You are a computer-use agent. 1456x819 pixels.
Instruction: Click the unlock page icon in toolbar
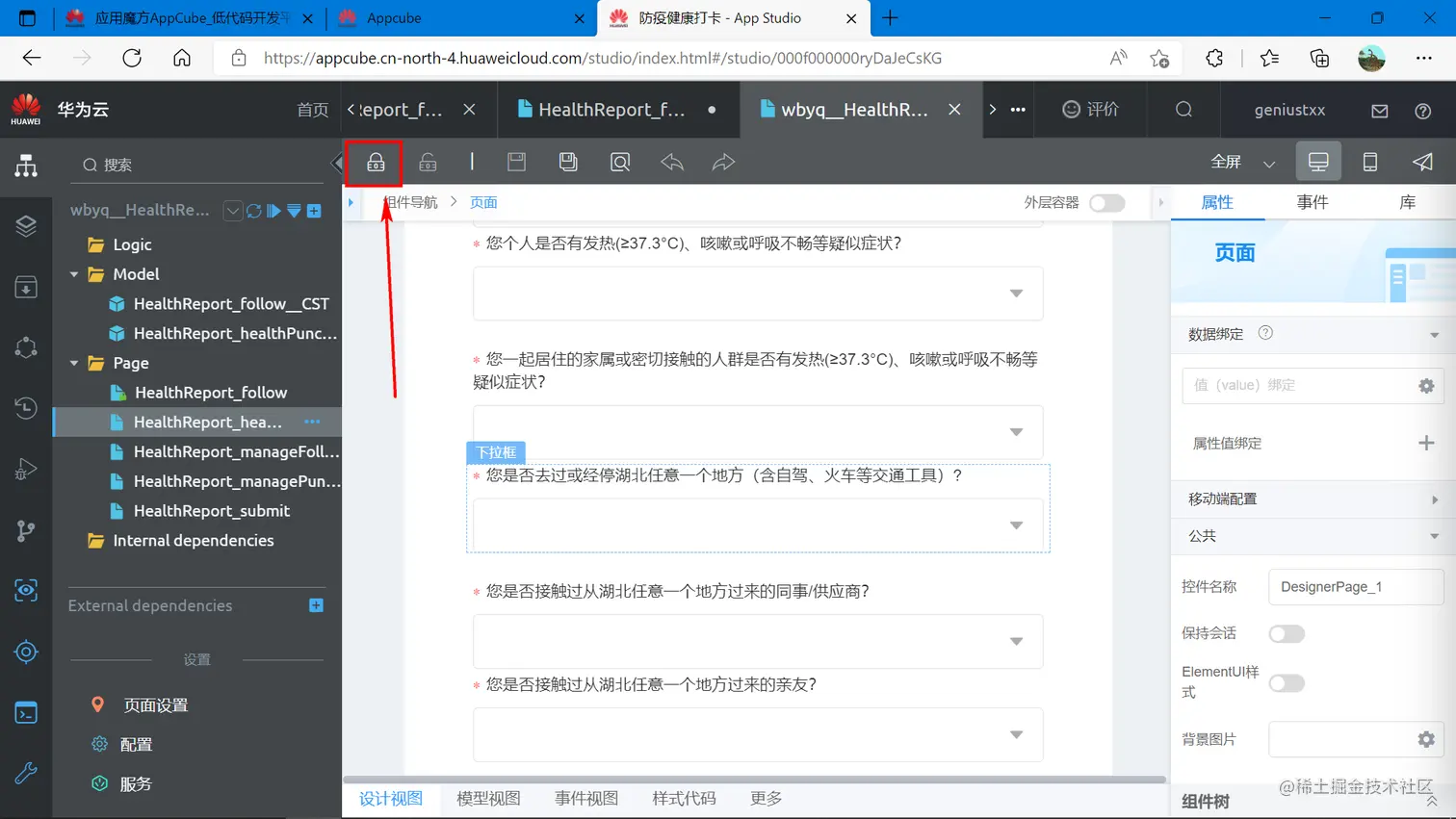pos(428,163)
